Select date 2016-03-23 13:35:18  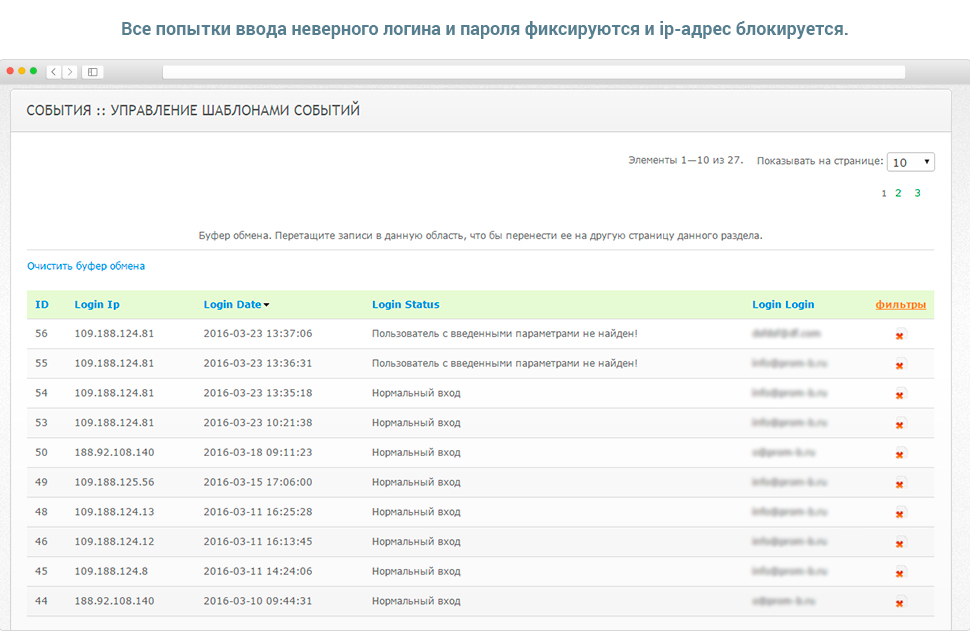[x=258, y=393]
